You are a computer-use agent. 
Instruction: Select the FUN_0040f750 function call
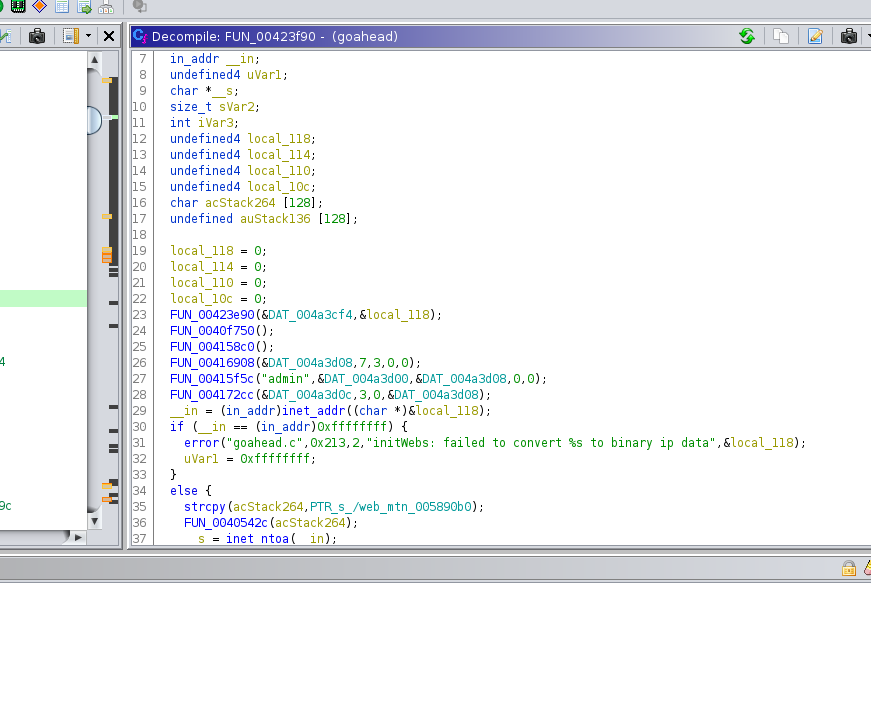tap(212, 331)
